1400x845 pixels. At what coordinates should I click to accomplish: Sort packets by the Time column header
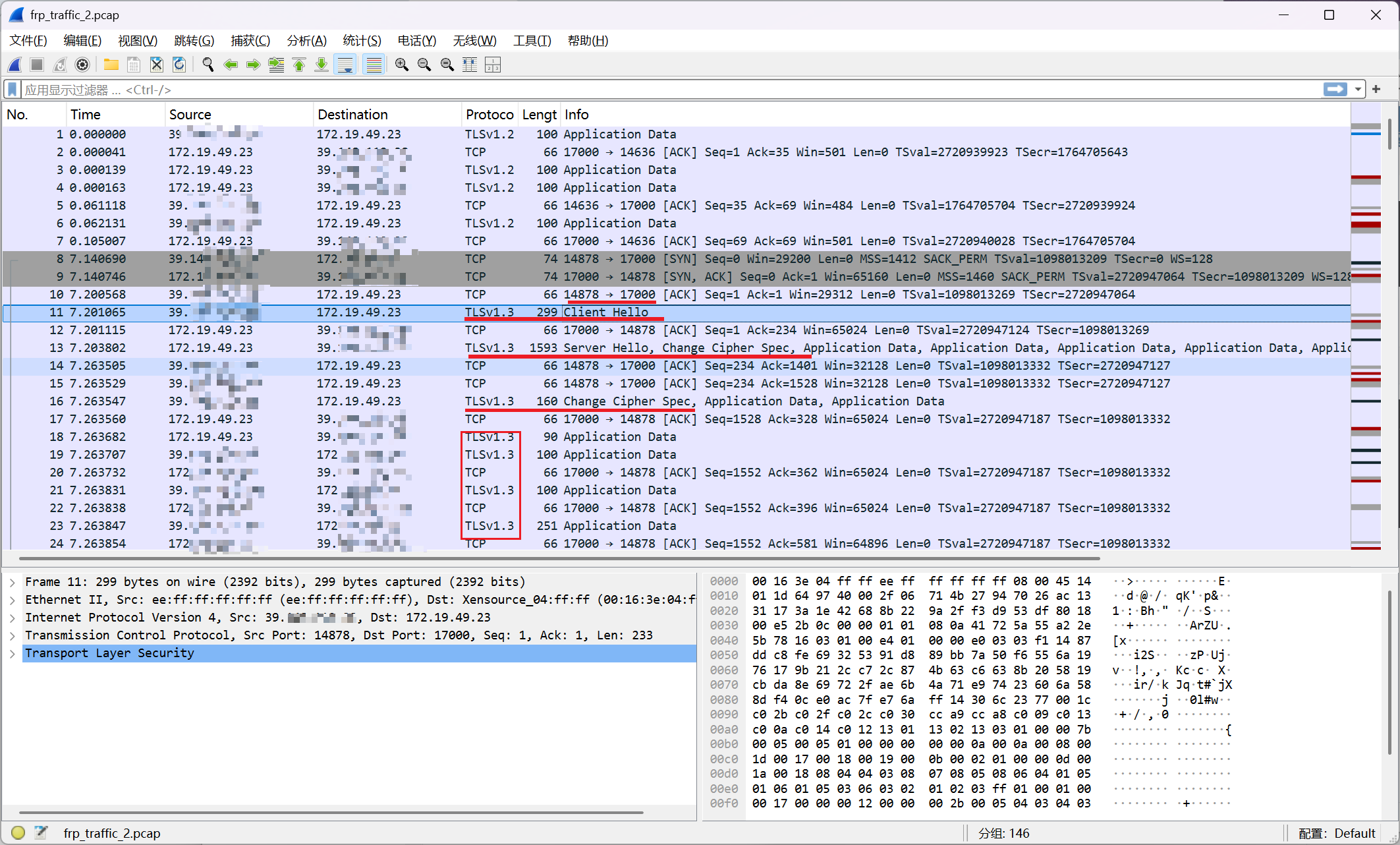click(x=115, y=115)
